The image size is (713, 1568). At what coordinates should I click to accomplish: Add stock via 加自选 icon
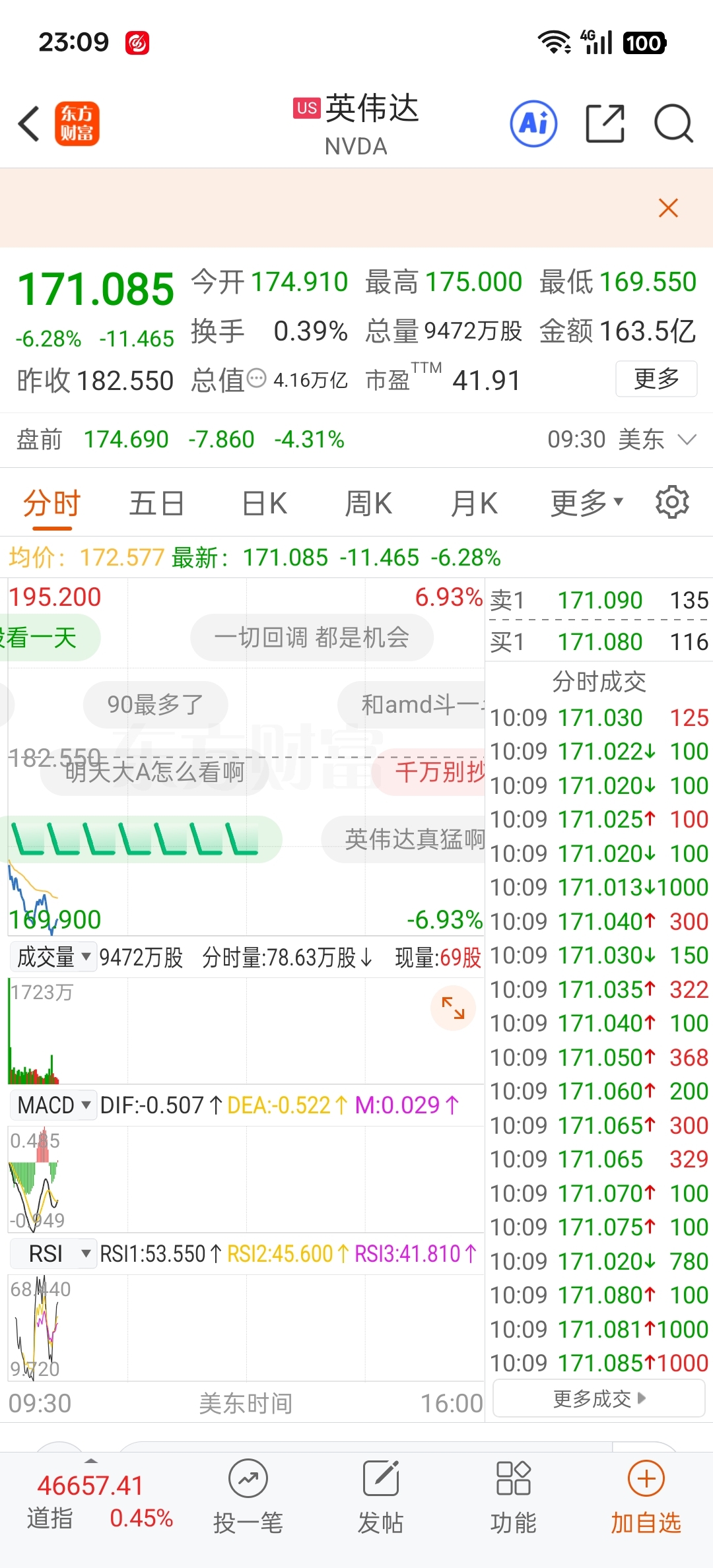(x=646, y=1498)
